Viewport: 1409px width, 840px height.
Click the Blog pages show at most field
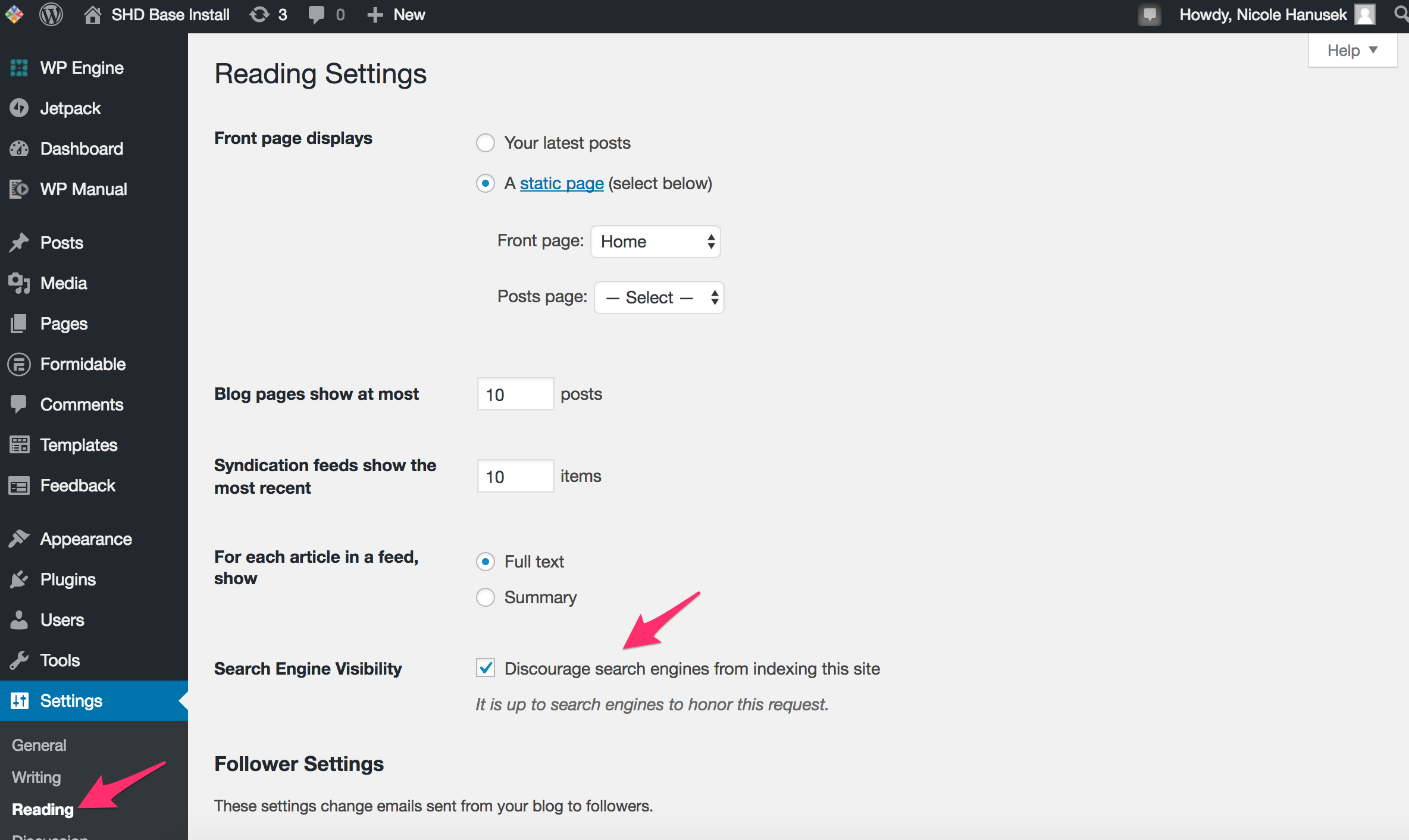[515, 394]
